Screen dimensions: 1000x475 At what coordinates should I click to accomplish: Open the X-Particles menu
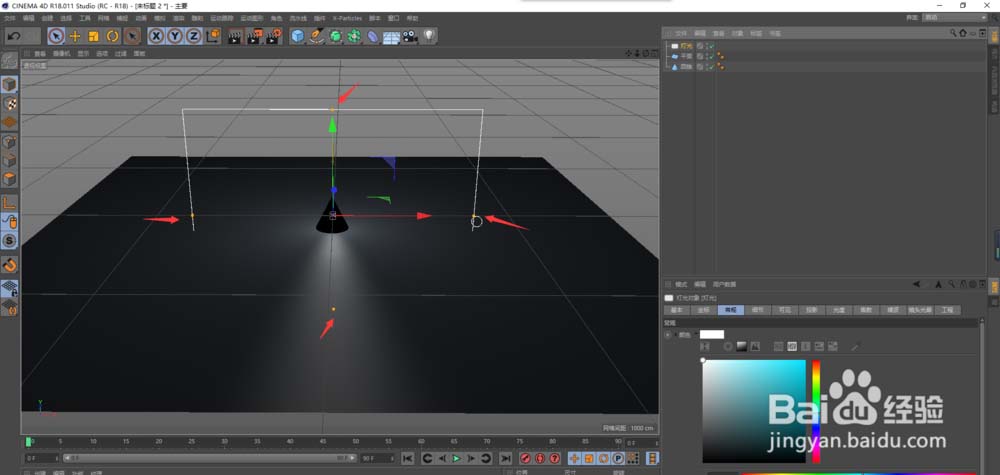point(346,18)
